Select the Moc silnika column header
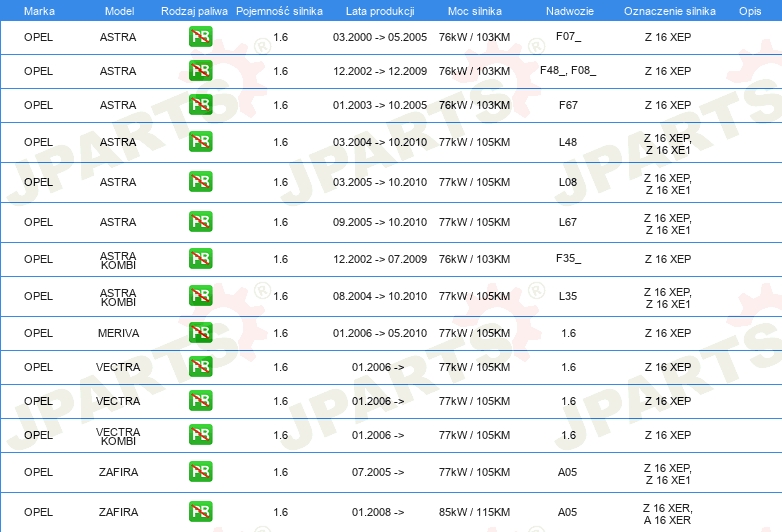Viewport: 782px width, 532px height. click(475, 11)
